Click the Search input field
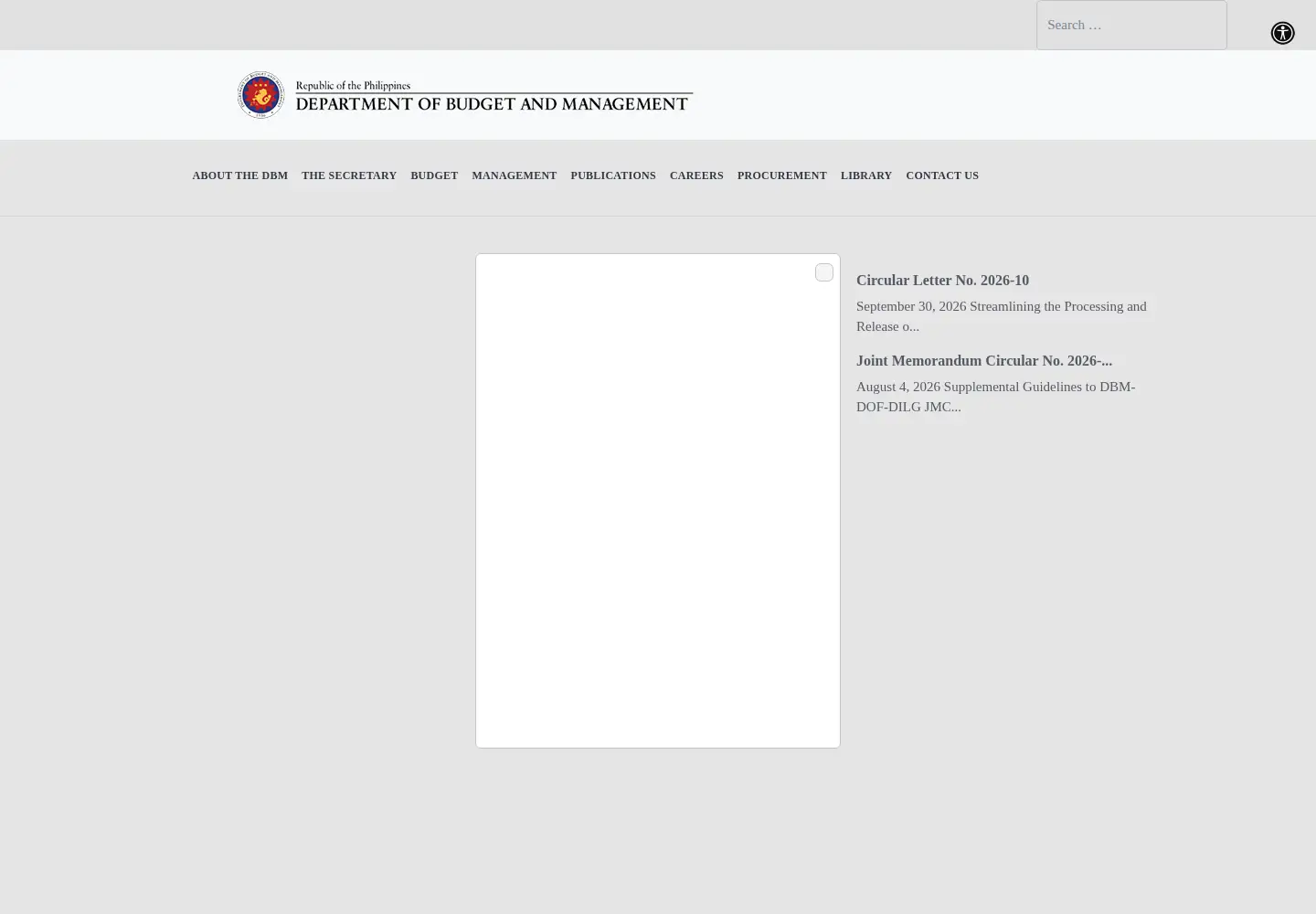The height and width of the screenshot is (914, 1316). [x=1131, y=25]
